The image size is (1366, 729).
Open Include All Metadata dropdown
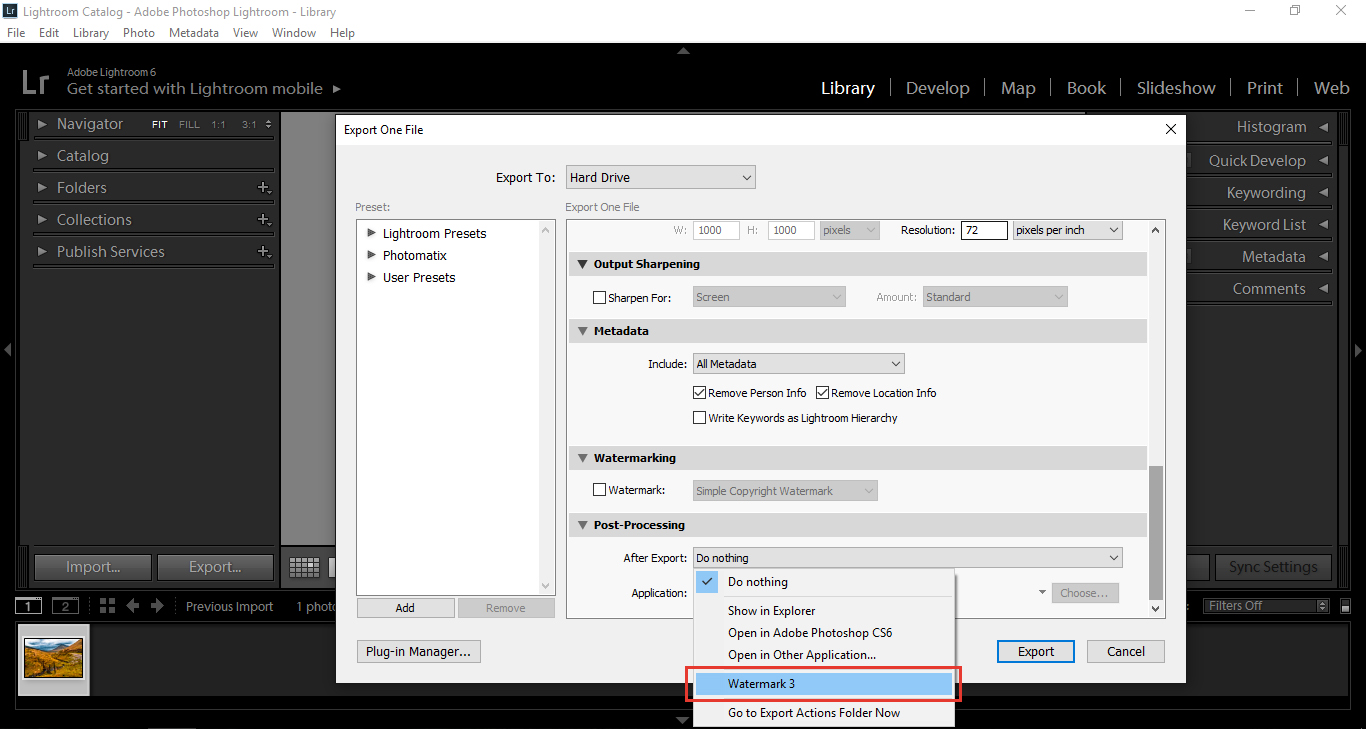[x=799, y=364]
